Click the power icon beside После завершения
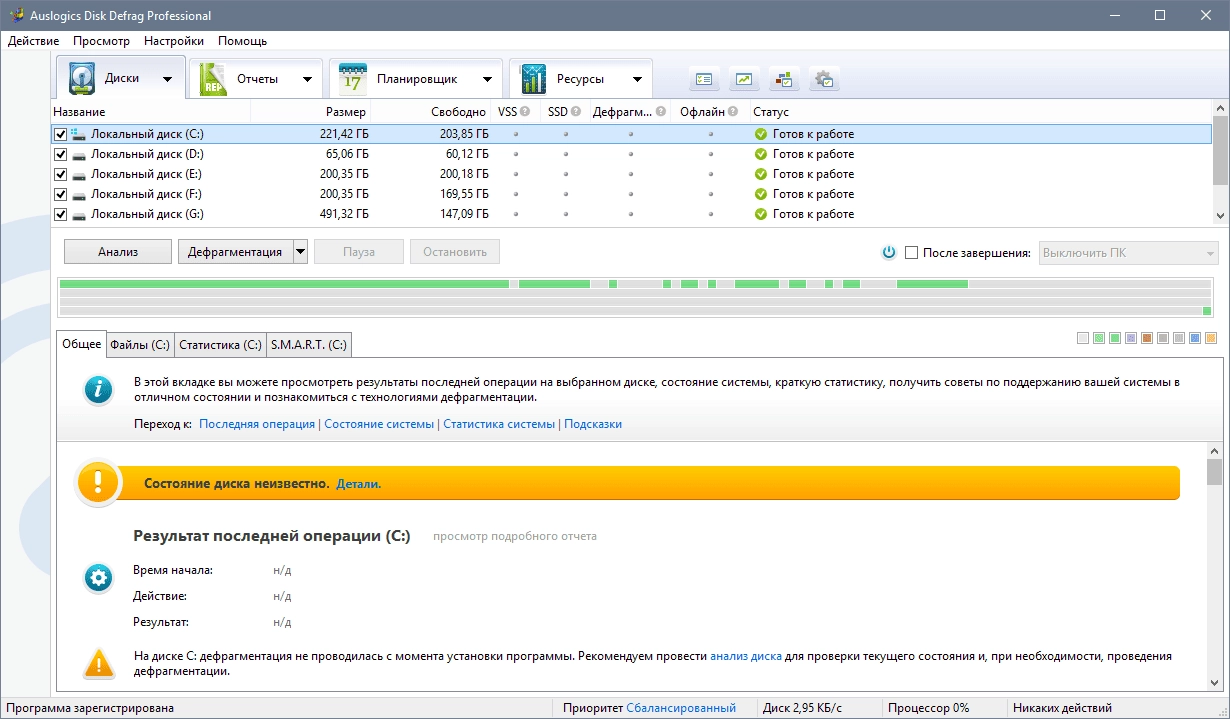 pos(888,253)
